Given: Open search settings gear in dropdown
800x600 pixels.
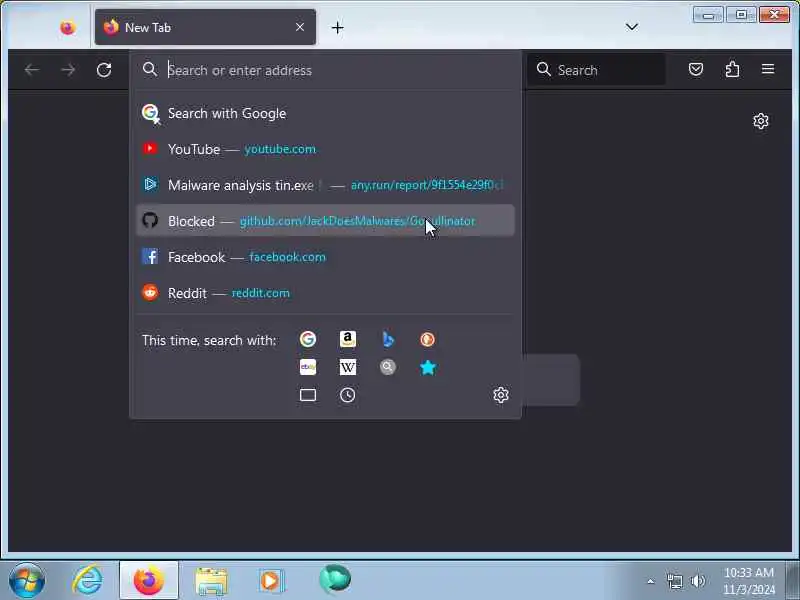Looking at the screenshot, I should click(x=501, y=395).
